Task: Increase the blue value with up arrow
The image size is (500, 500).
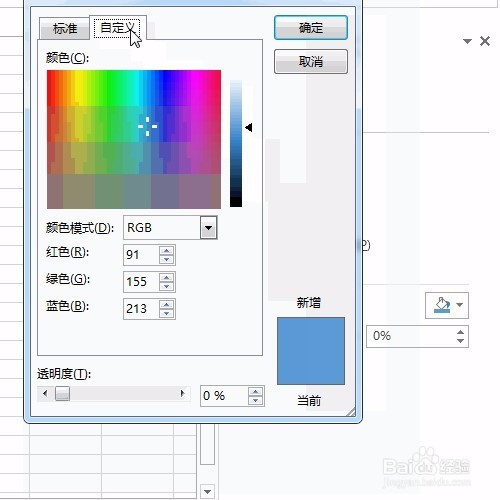Action: click(x=166, y=305)
